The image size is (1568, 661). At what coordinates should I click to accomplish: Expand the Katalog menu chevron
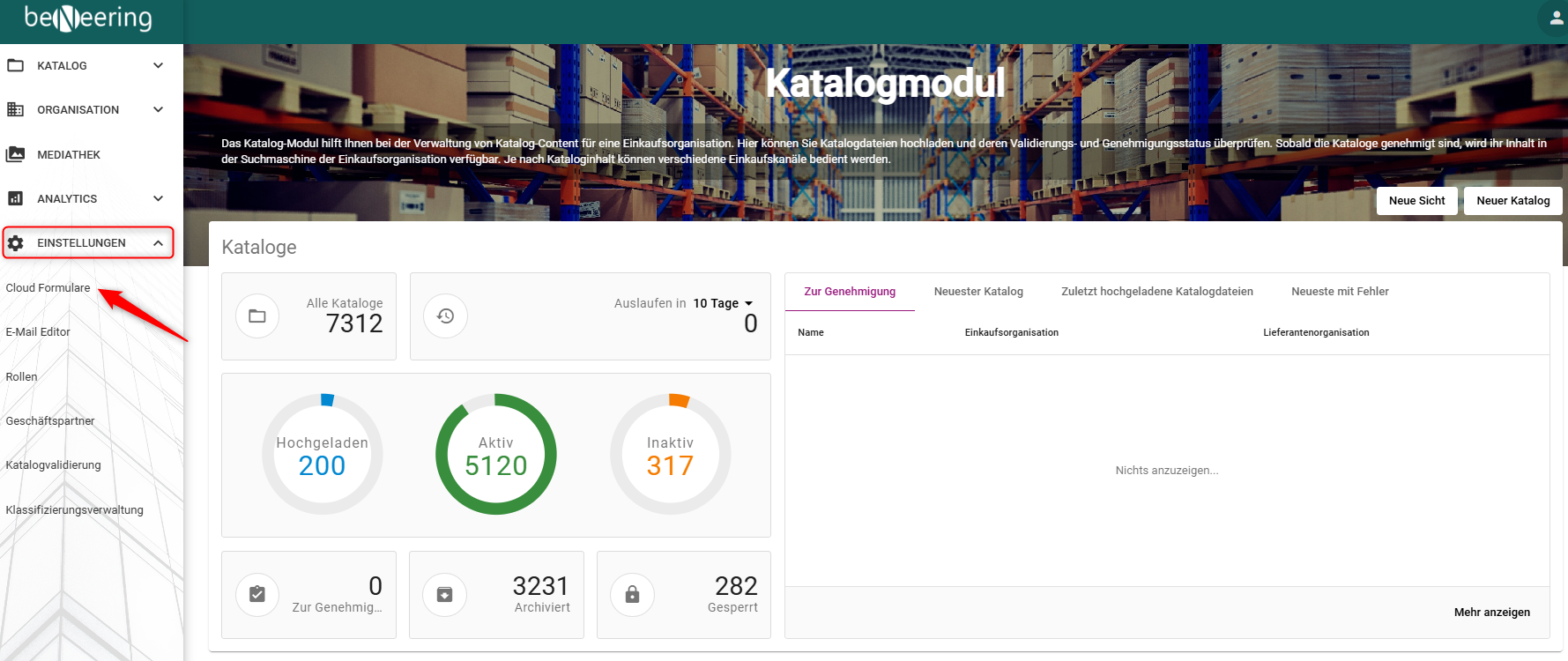(158, 65)
